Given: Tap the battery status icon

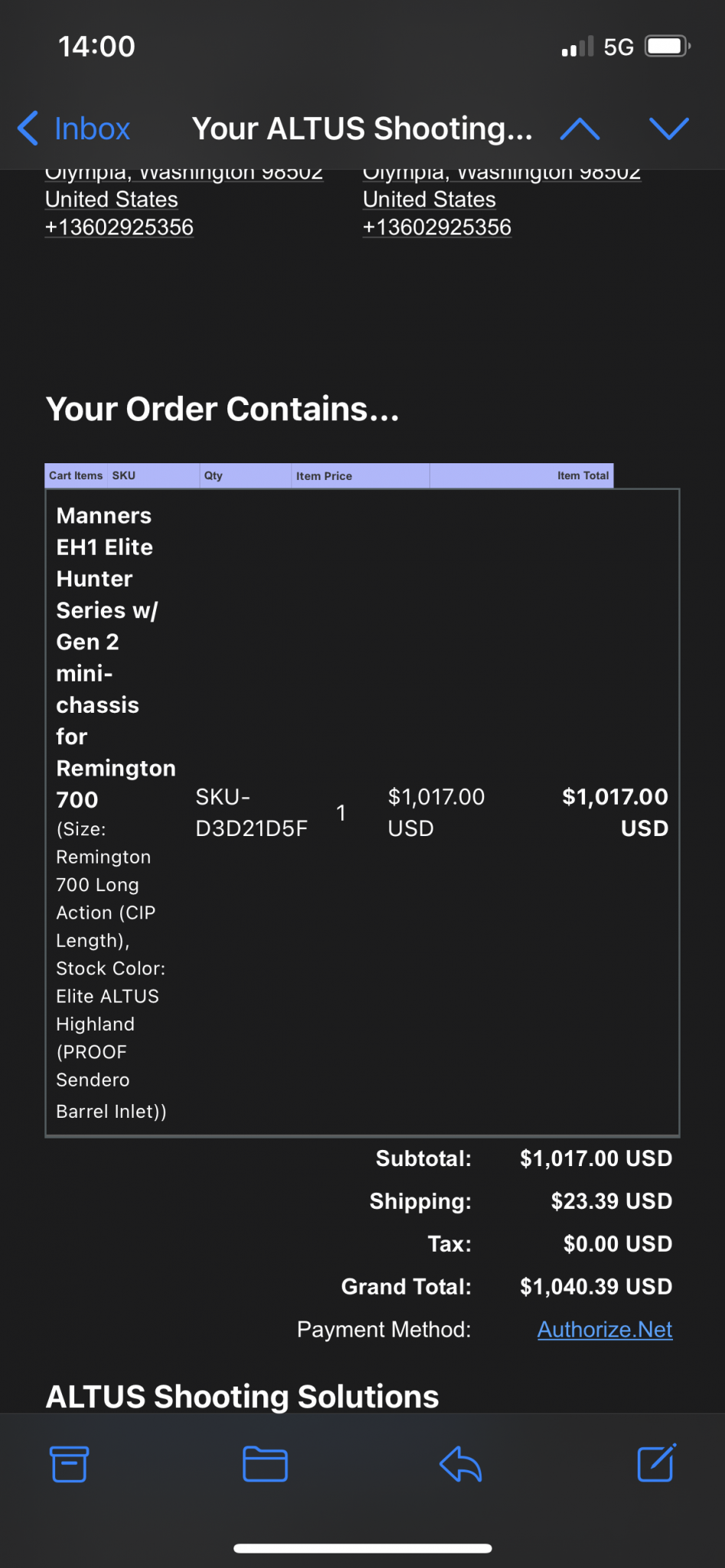Looking at the screenshot, I should click(668, 47).
